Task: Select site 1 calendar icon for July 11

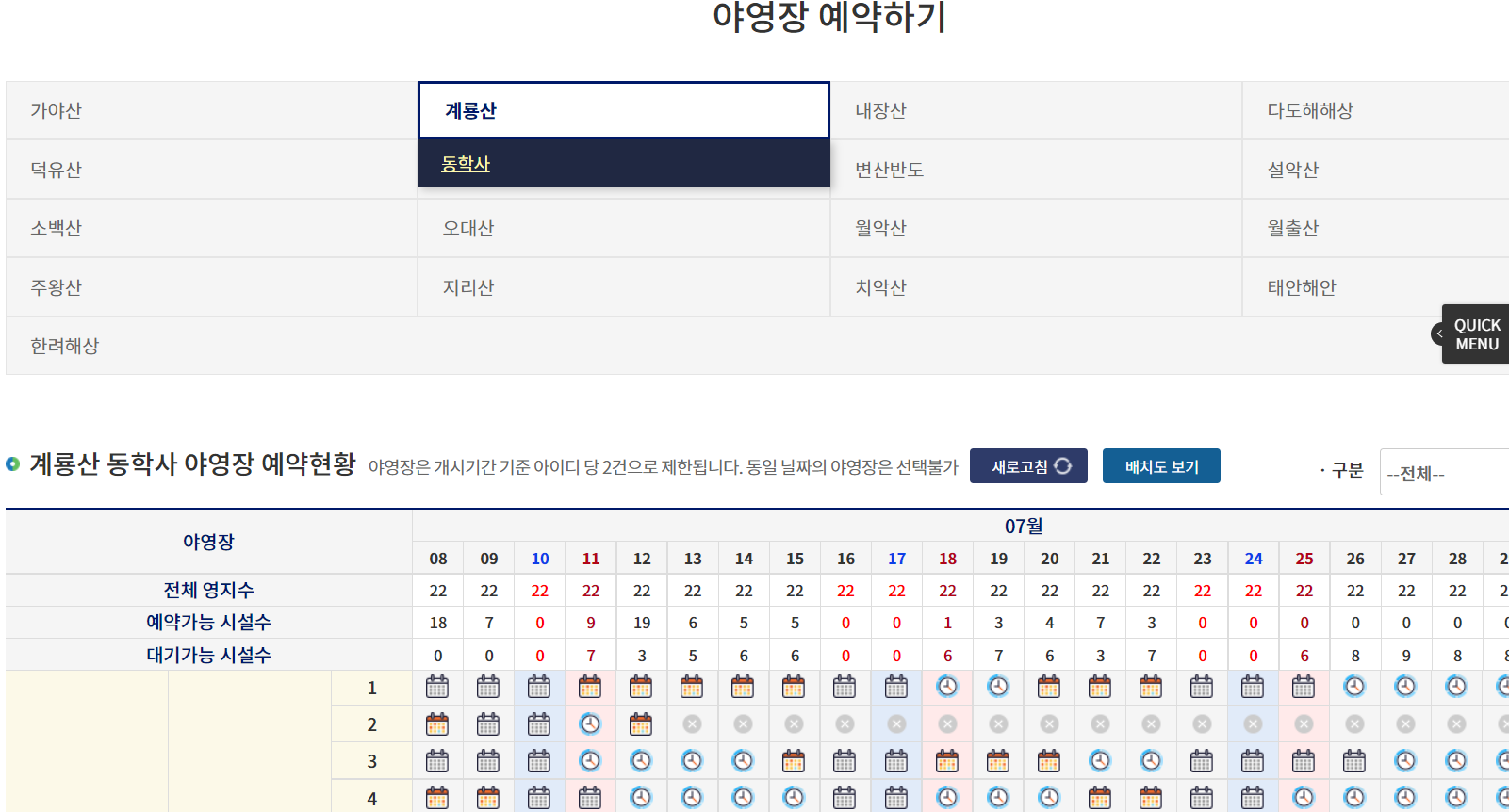Action: tap(590, 687)
